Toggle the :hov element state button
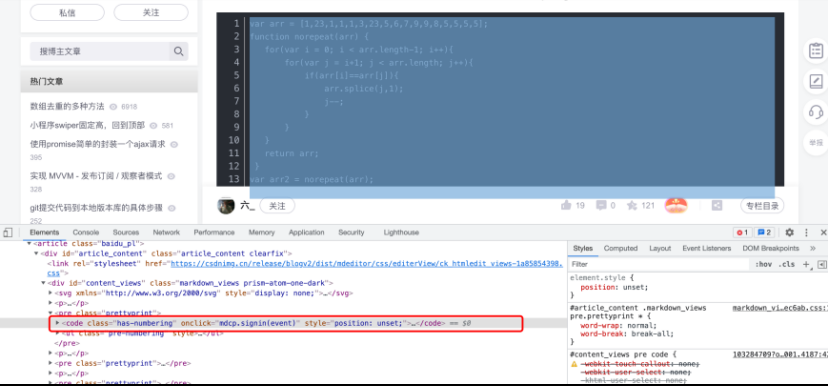 coord(763,264)
